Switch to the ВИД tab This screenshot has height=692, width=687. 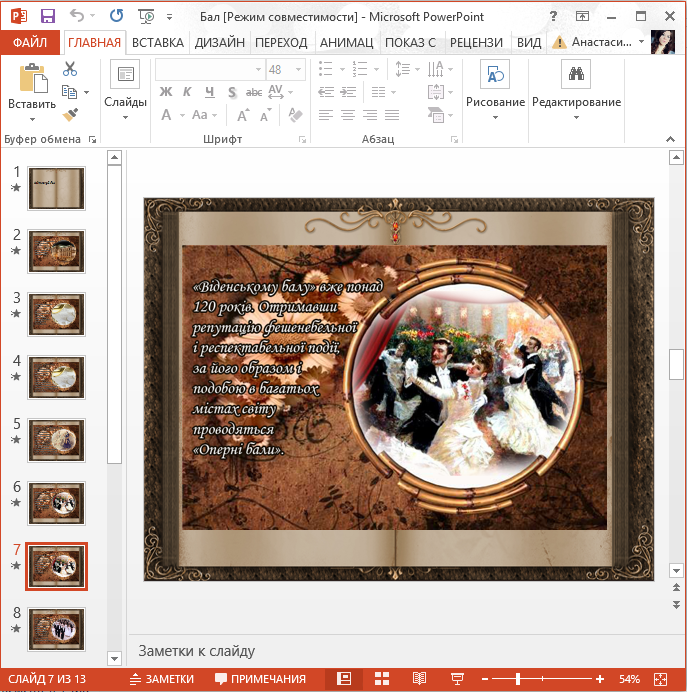[529, 42]
